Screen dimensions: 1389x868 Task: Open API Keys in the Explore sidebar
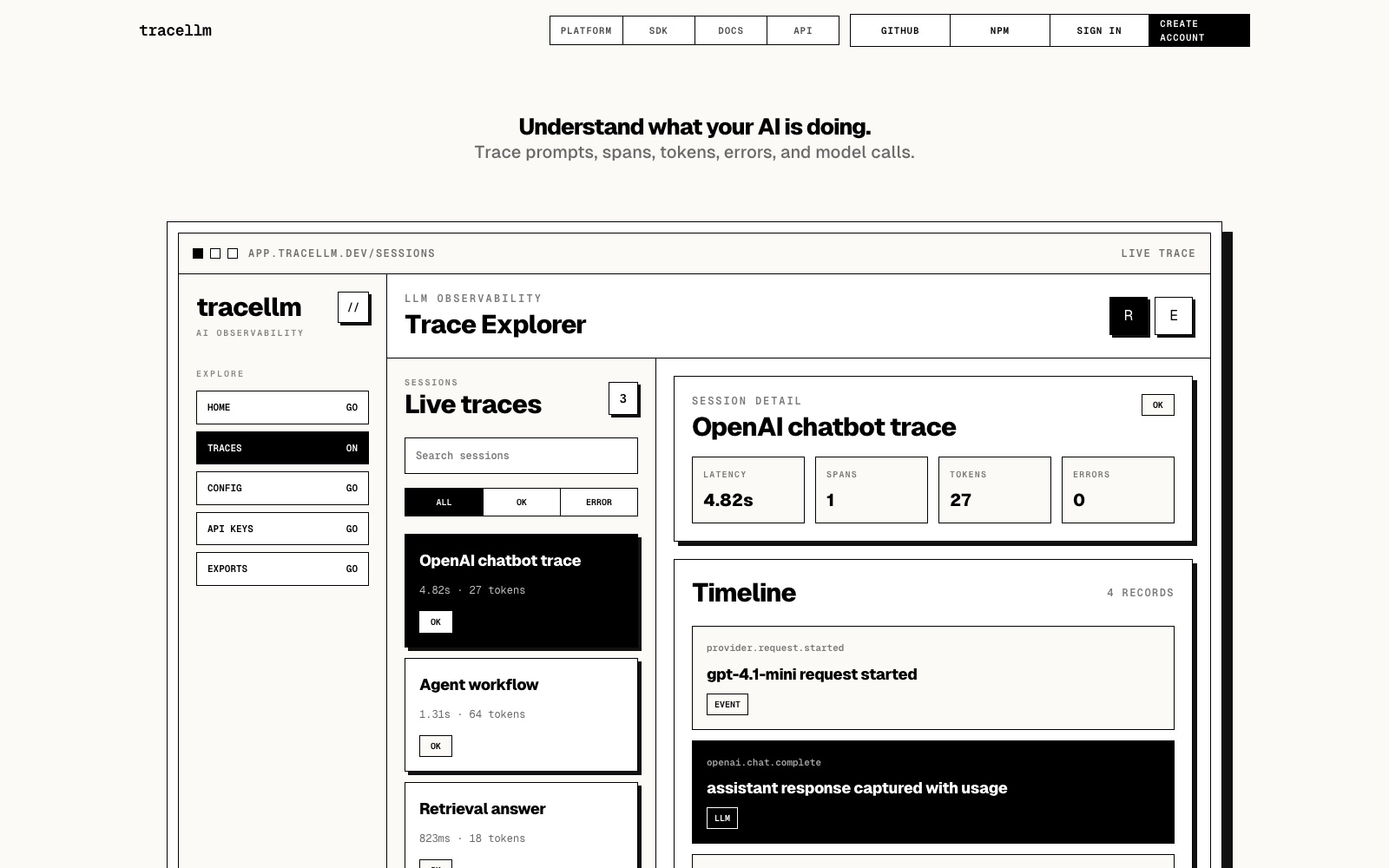(282, 529)
